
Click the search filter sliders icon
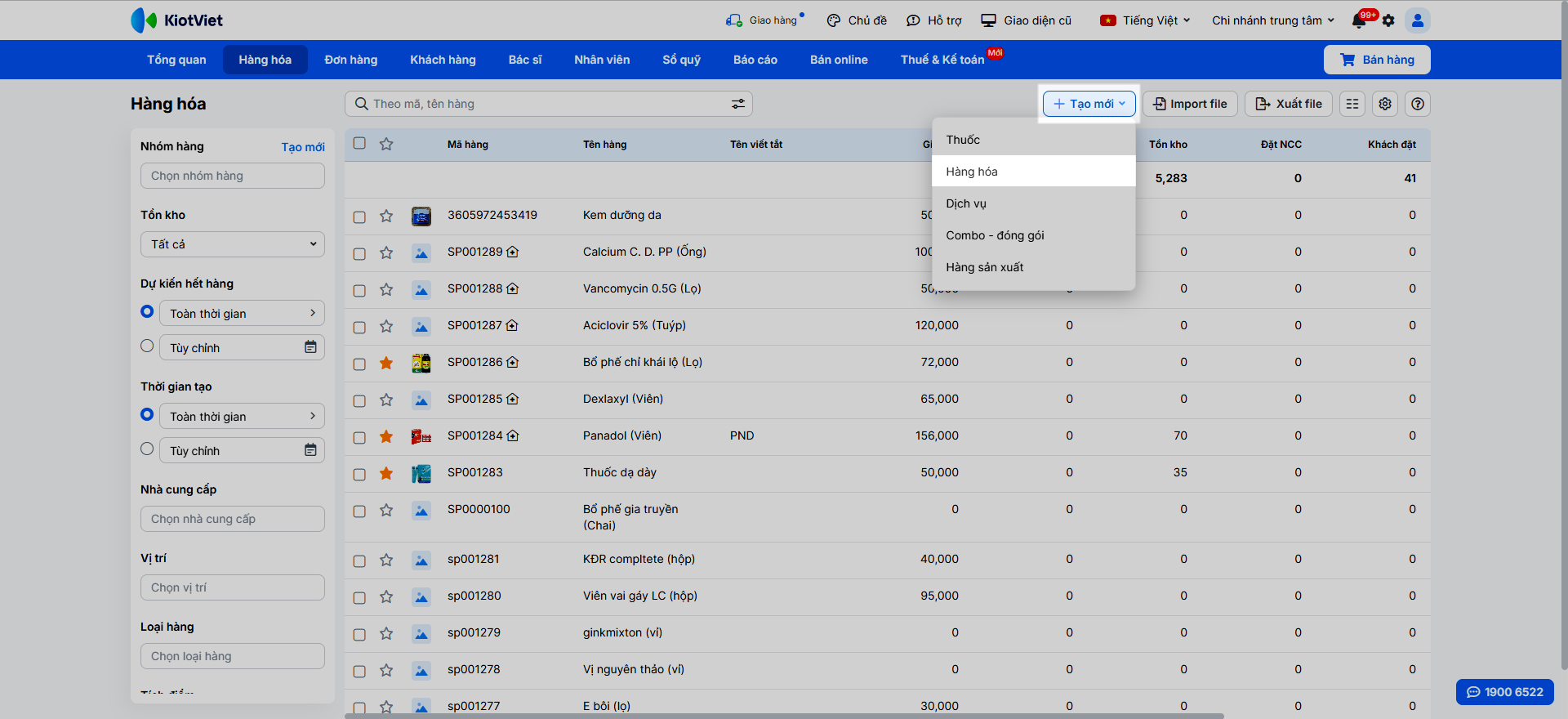[737, 104]
